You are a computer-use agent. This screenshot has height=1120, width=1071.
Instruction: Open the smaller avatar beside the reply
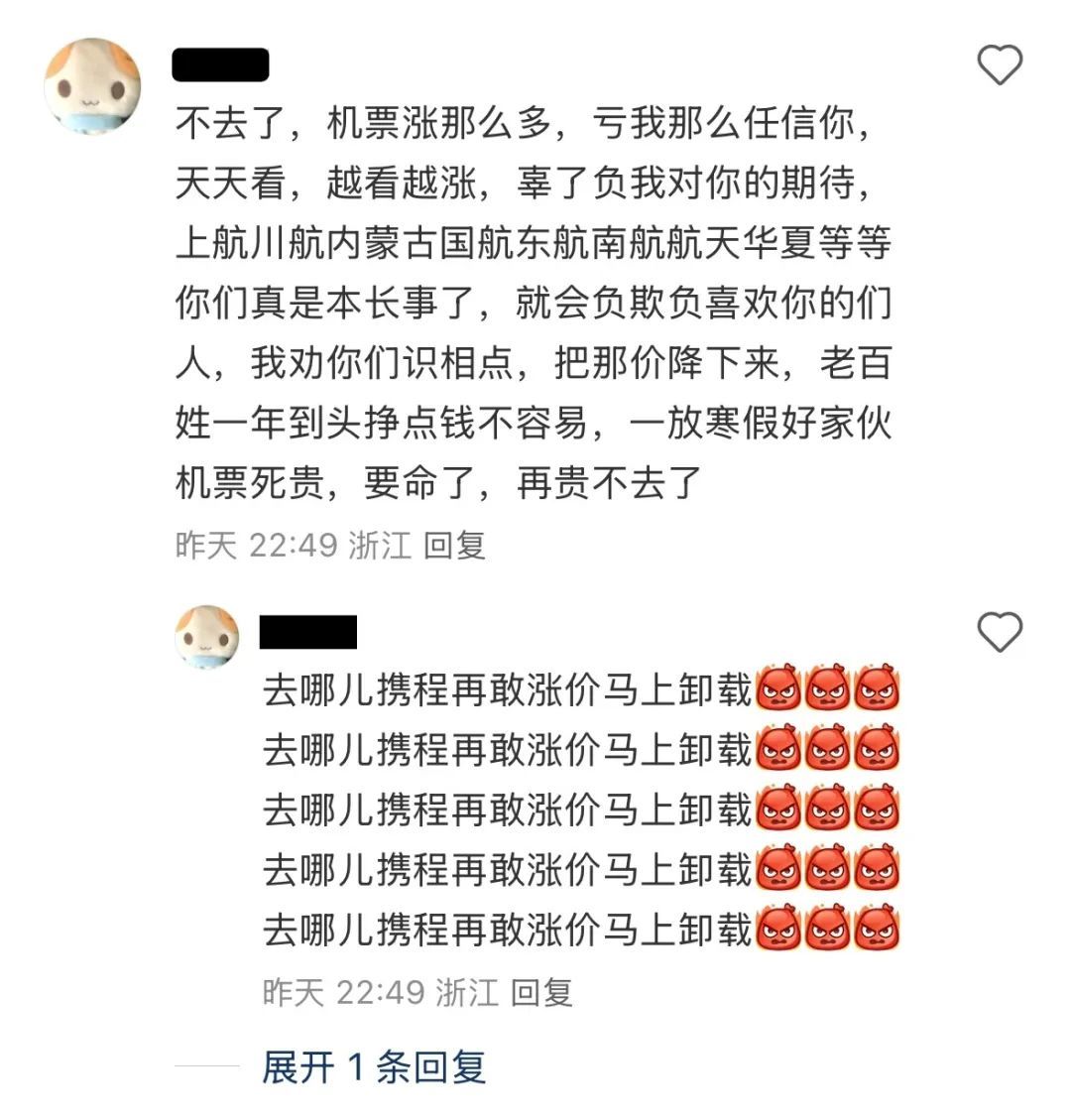click(x=207, y=637)
